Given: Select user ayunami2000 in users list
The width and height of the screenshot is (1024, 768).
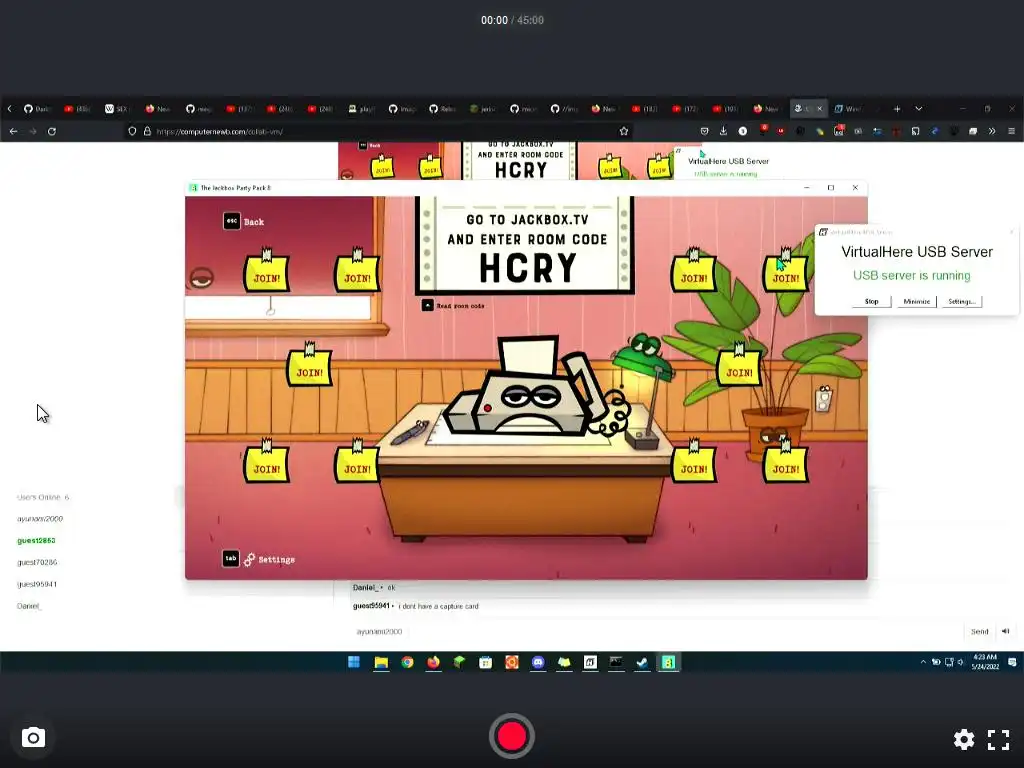Looking at the screenshot, I should coord(40,519).
